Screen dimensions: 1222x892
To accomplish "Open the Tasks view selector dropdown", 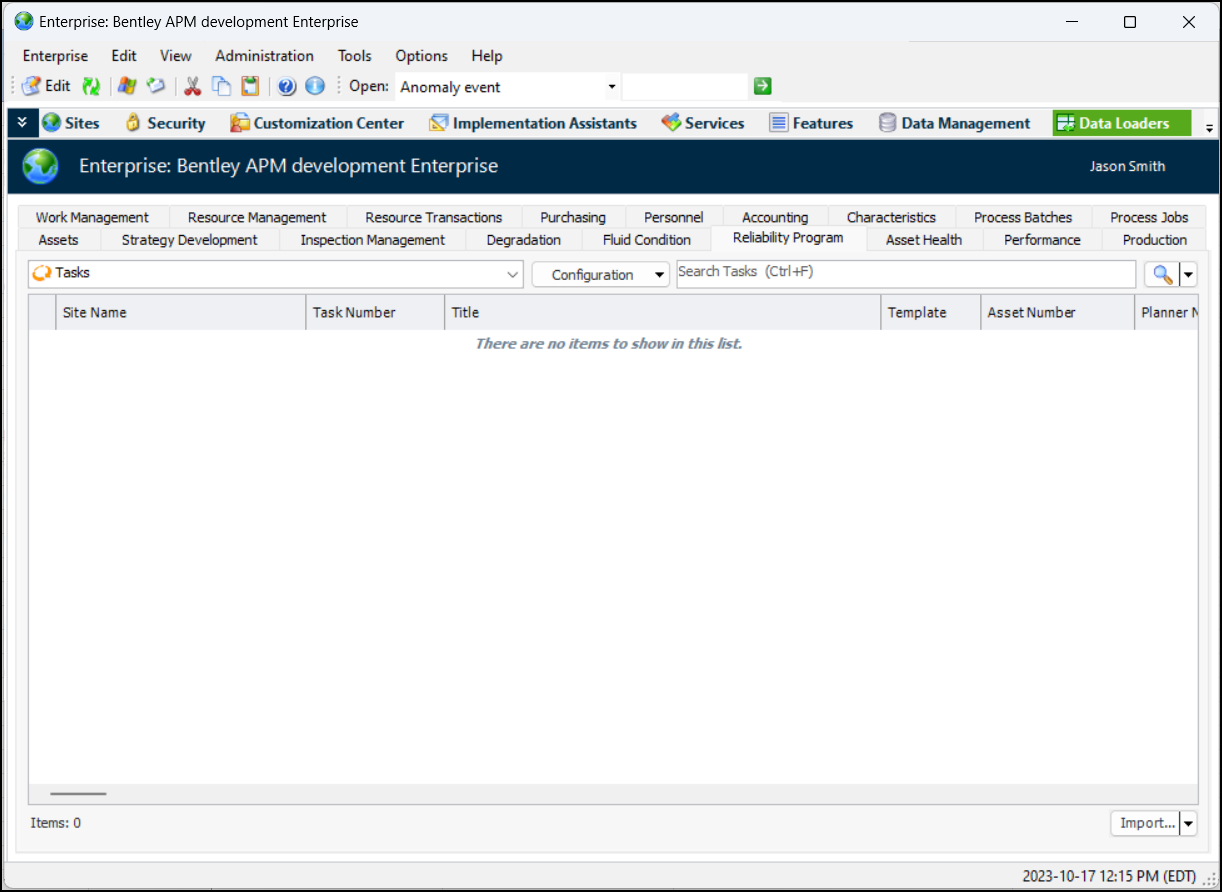I will pyautogui.click(x=513, y=274).
